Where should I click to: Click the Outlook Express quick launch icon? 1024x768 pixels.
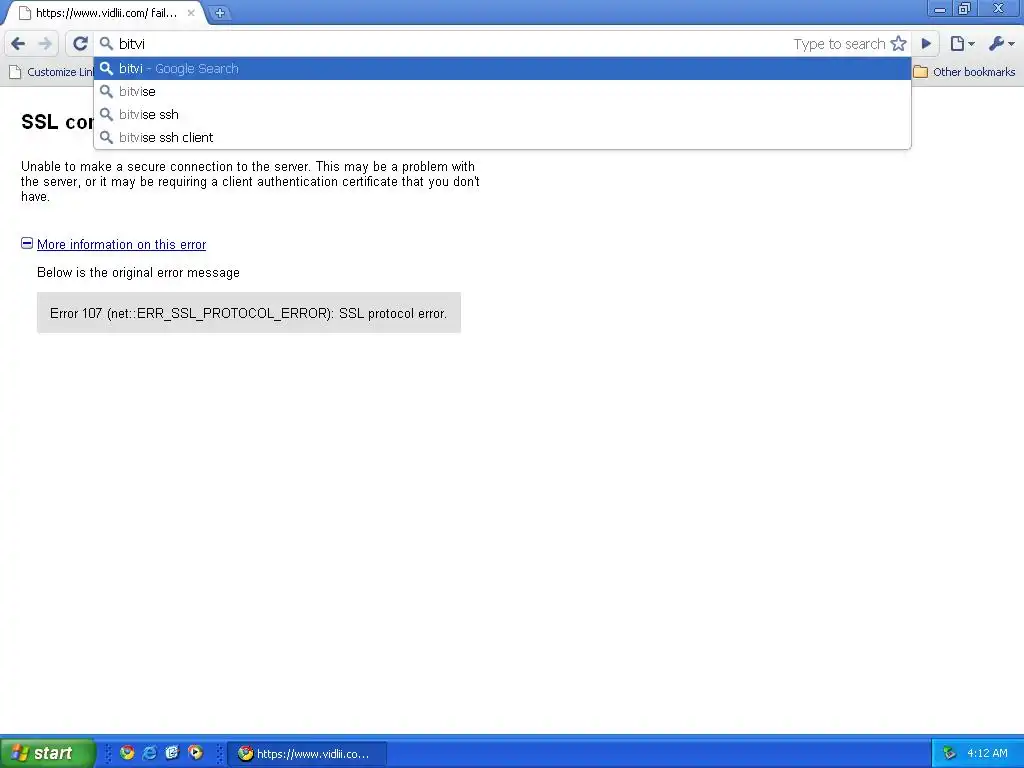coord(172,753)
